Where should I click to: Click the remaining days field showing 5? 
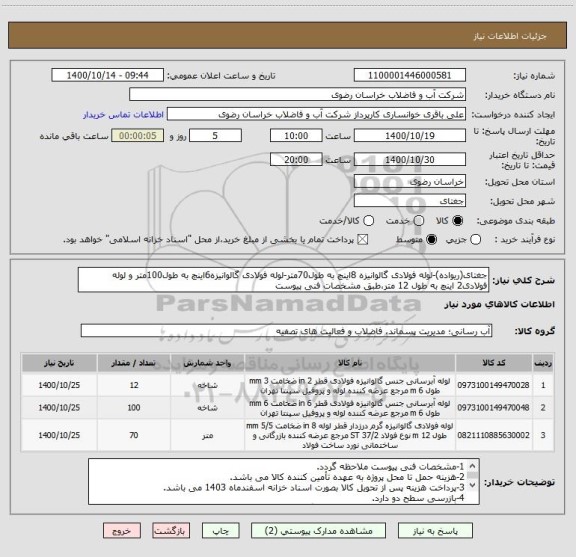point(215,136)
